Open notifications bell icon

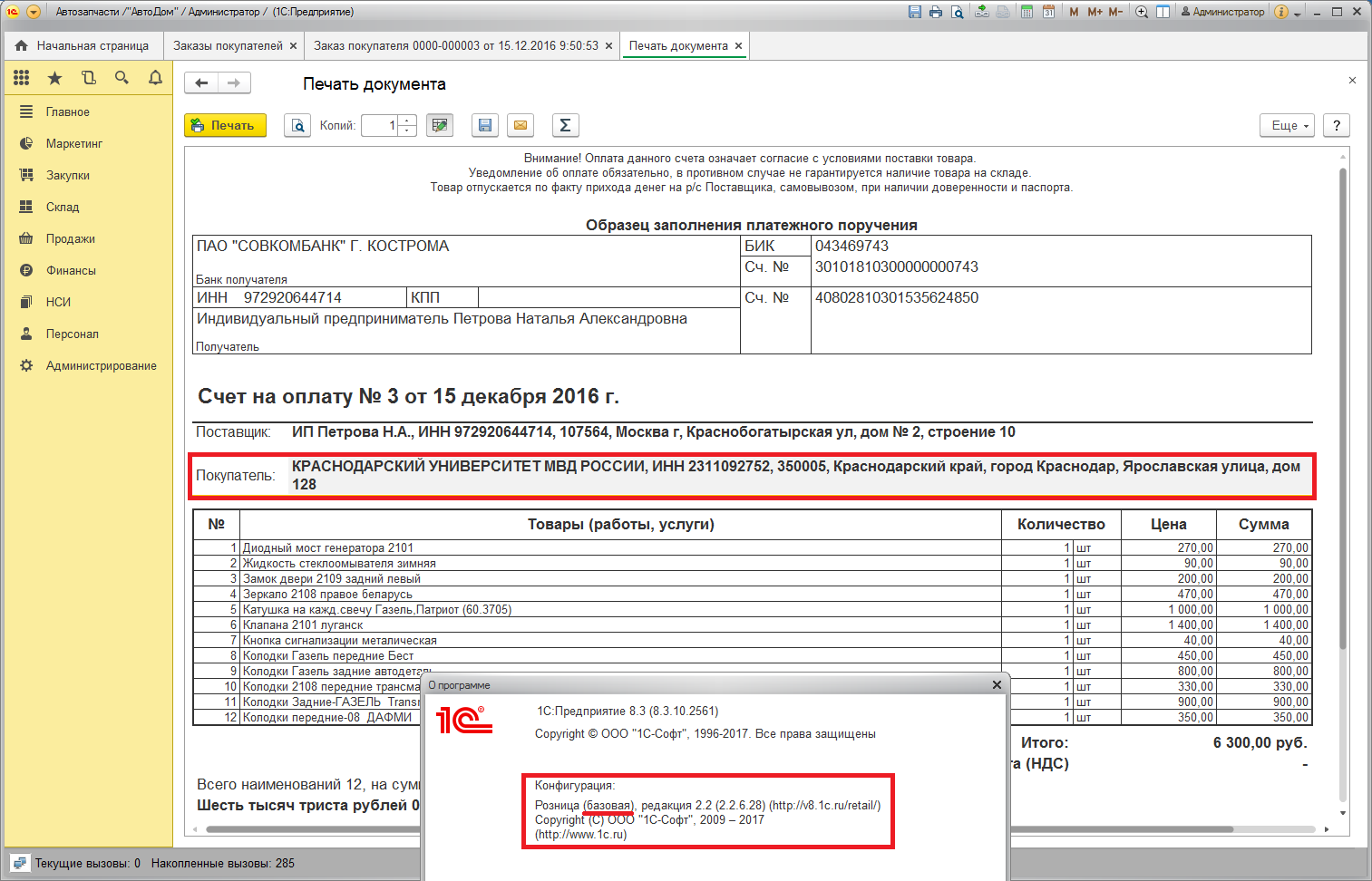coord(155,78)
